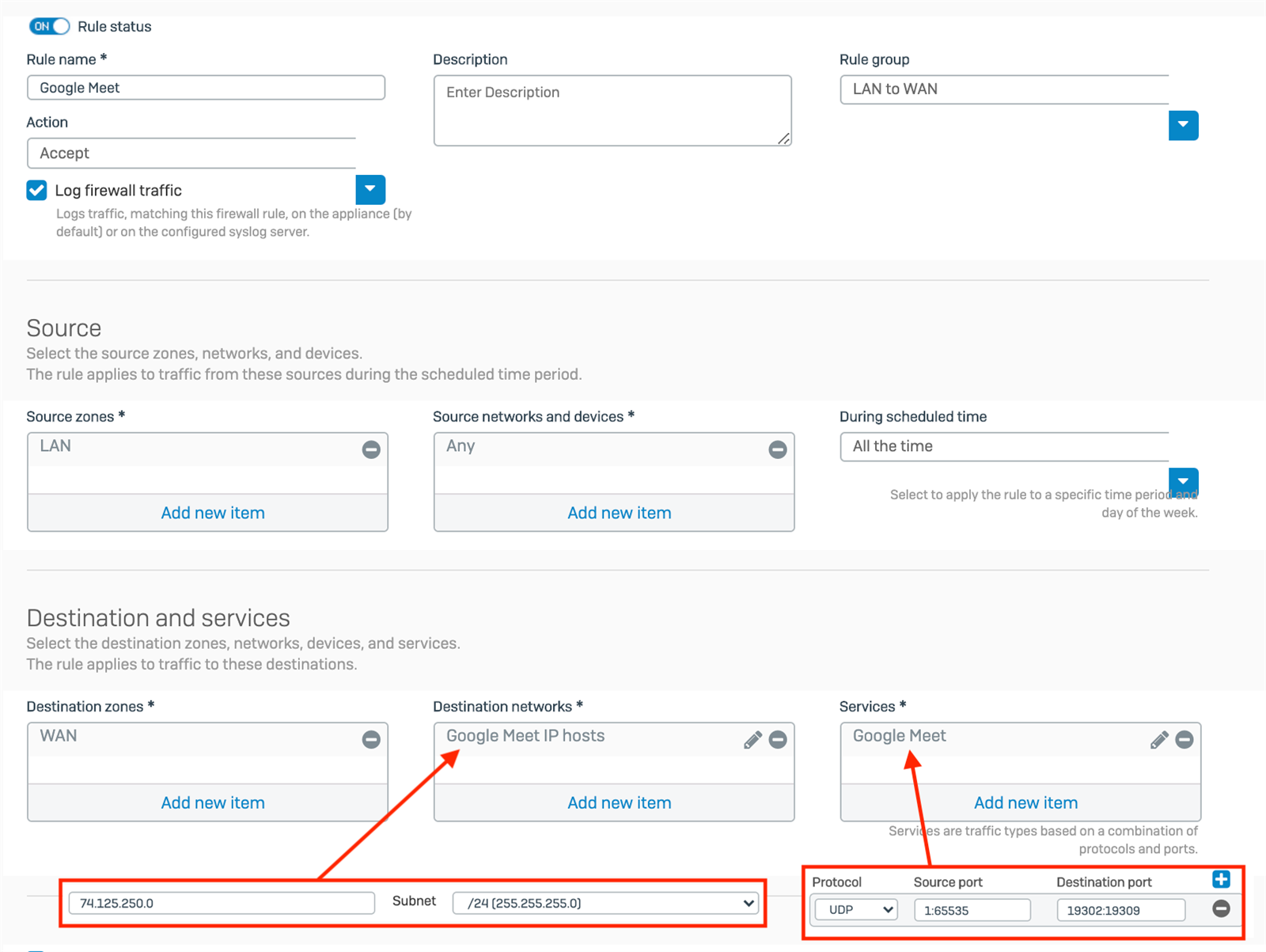Remove Any from Source networks and devices
1266x952 pixels.
click(x=778, y=449)
